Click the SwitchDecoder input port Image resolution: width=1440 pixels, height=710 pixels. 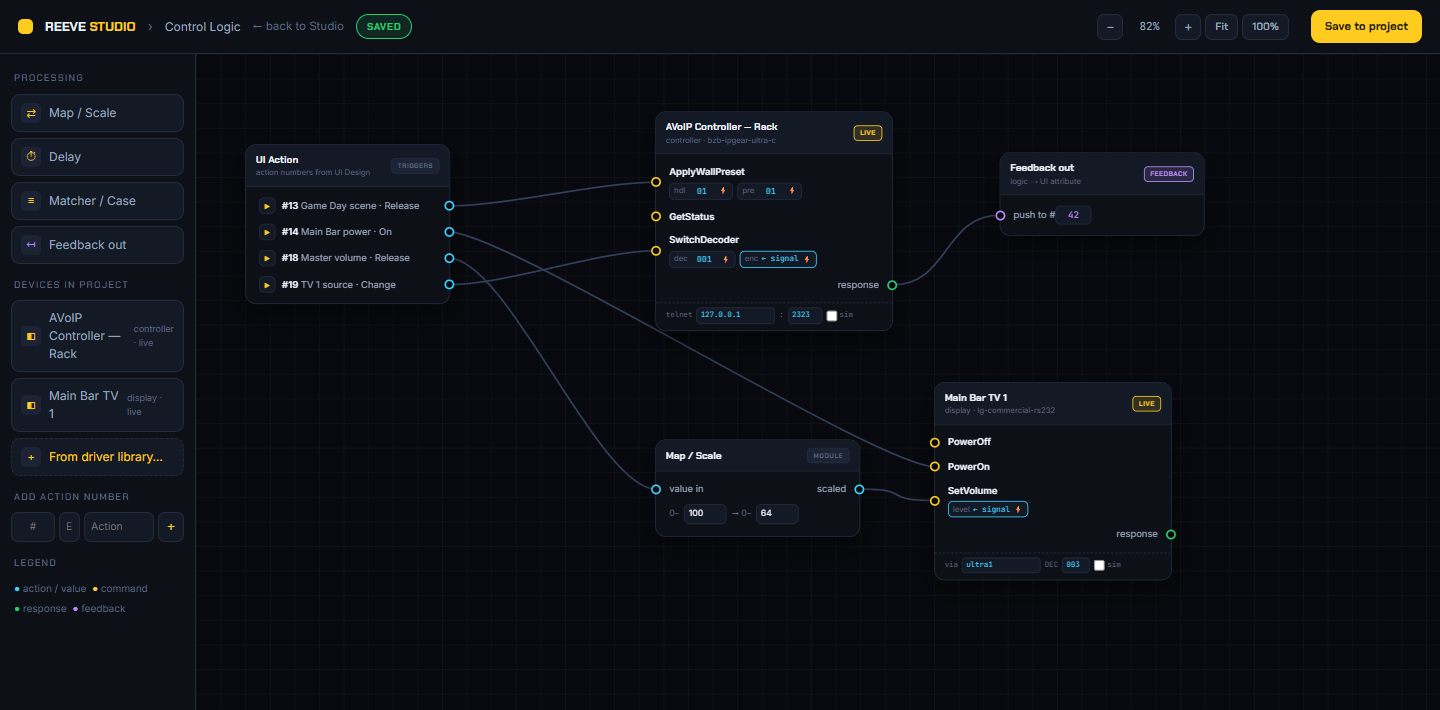(x=656, y=251)
